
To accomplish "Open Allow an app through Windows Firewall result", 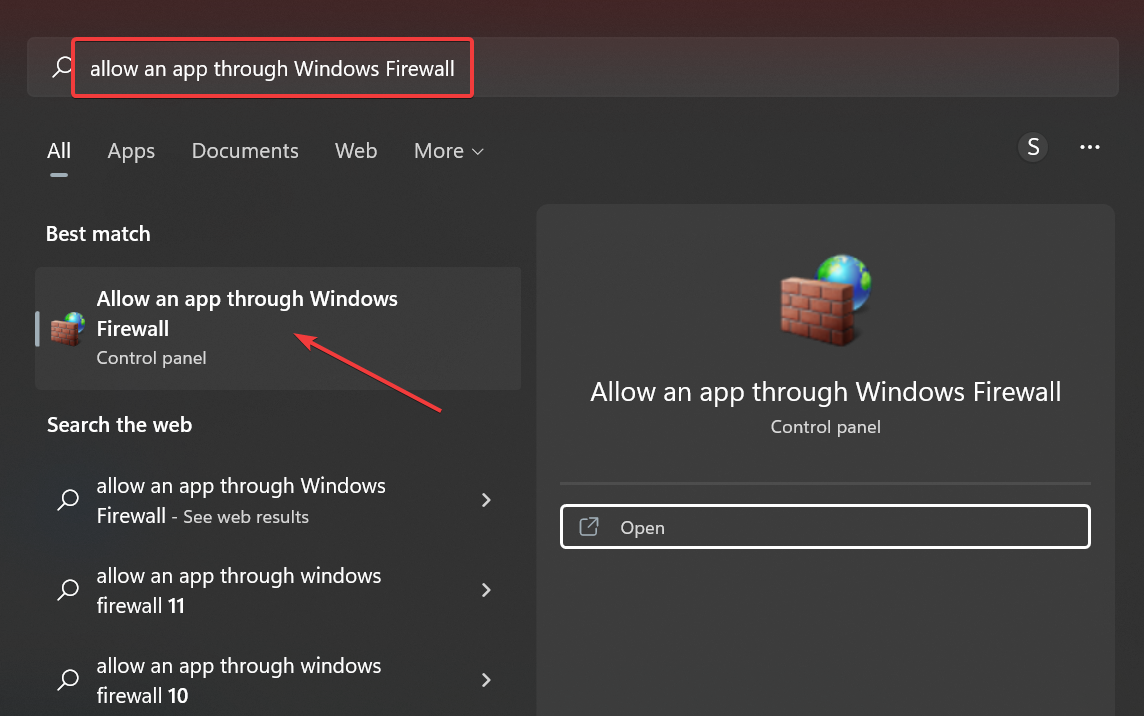I will coord(278,328).
